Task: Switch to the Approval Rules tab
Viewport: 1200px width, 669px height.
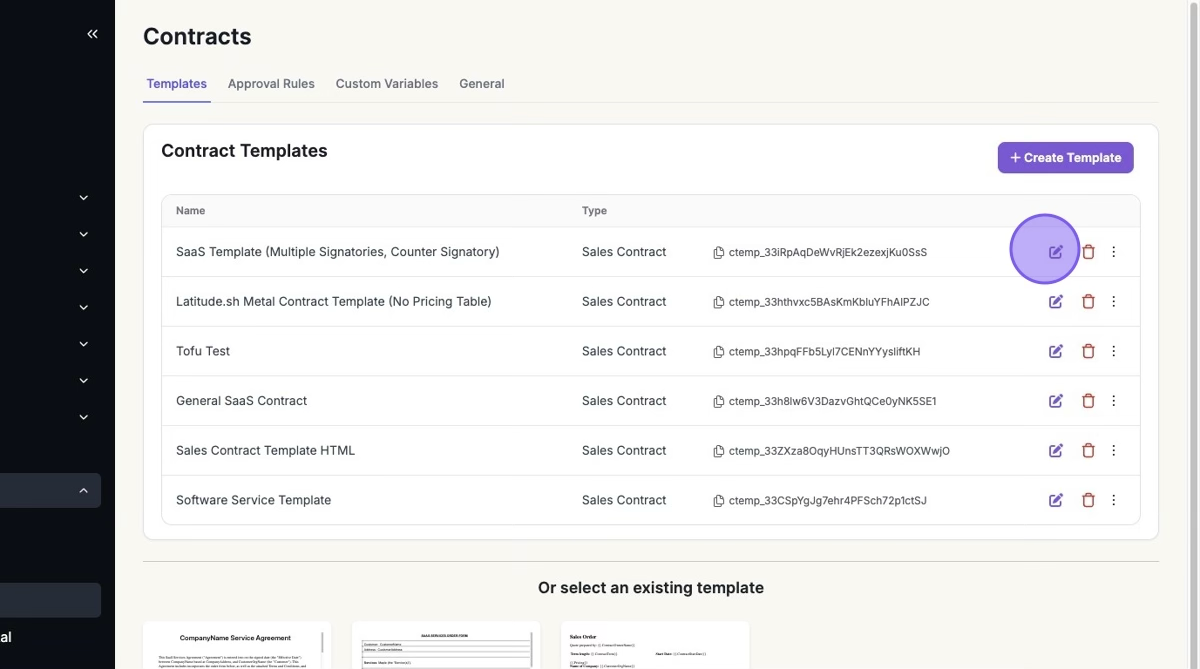Action: click(271, 84)
